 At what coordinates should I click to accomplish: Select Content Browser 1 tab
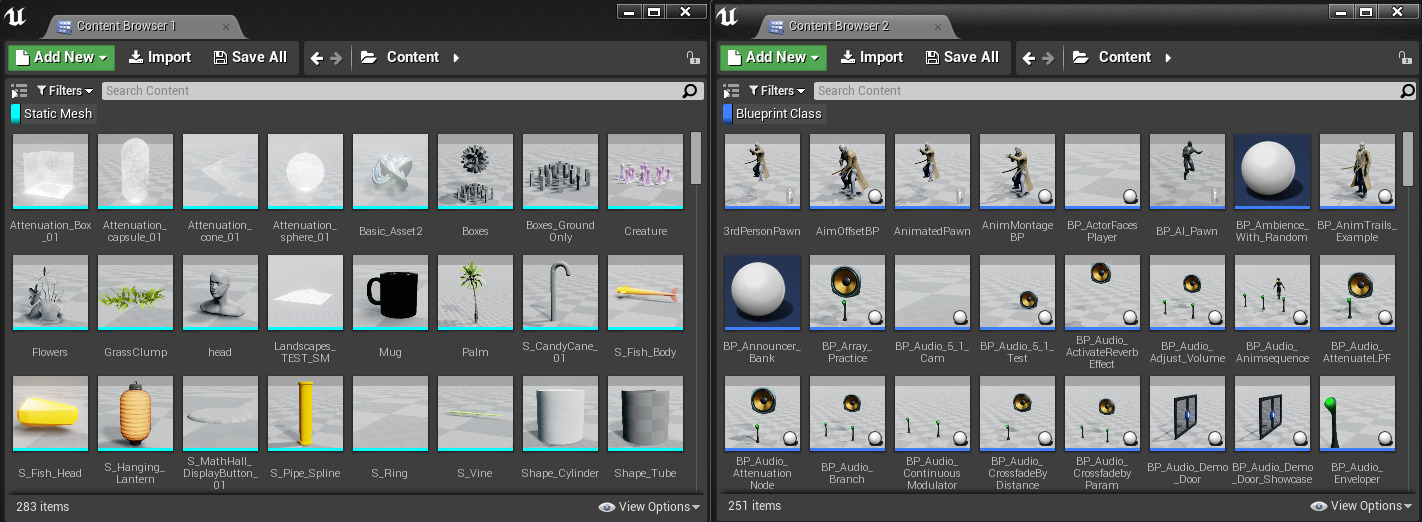coord(126,26)
